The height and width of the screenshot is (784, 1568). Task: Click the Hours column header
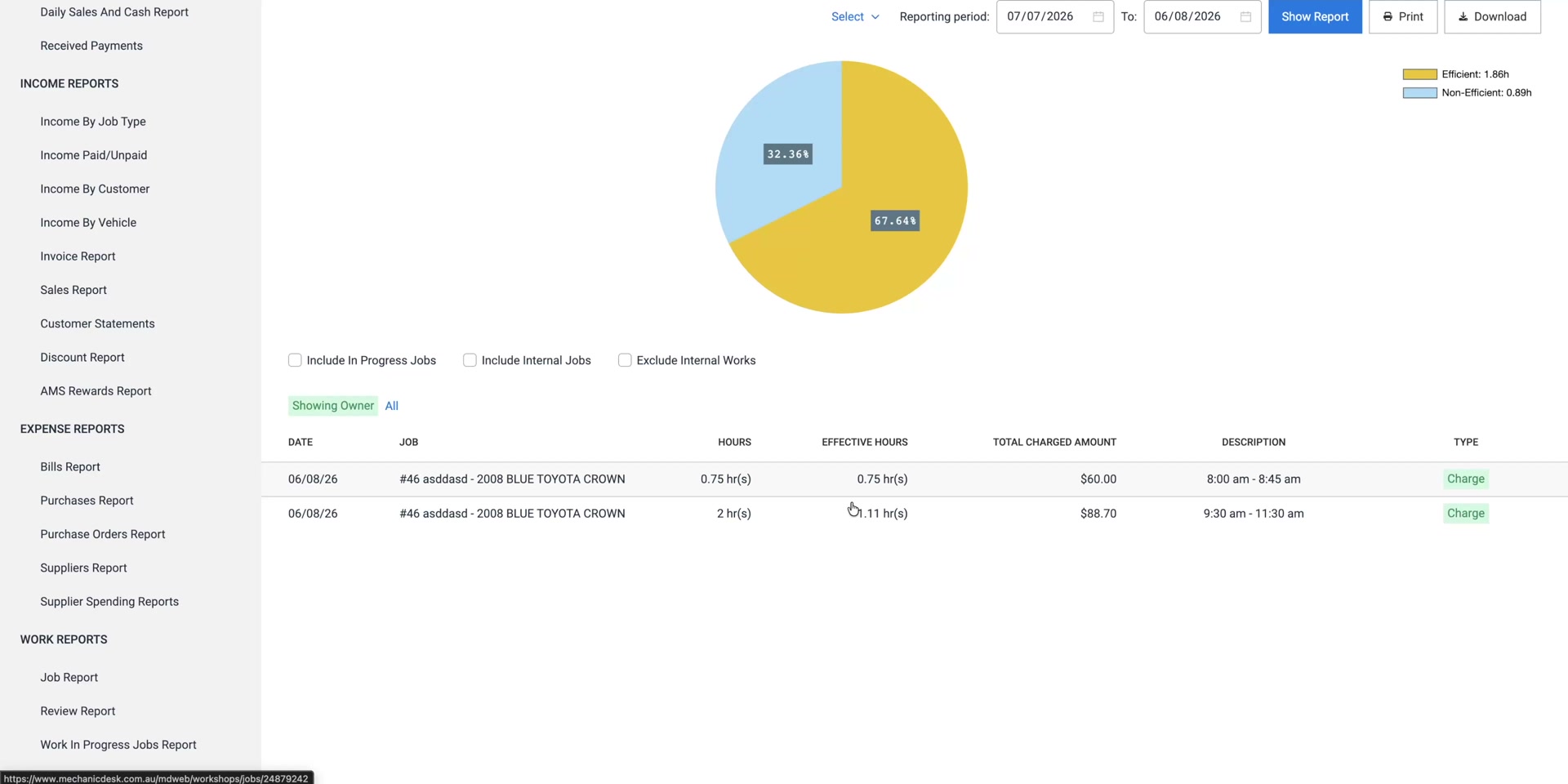[x=734, y=443]
